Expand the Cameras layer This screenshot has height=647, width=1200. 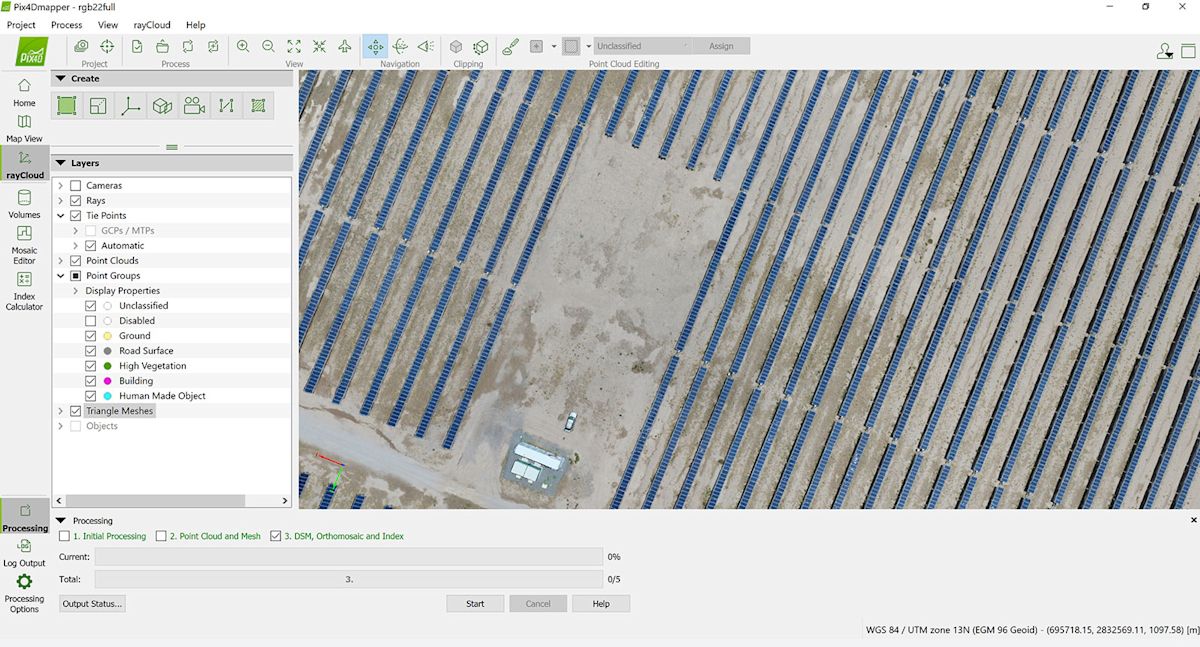coord(61,185)
